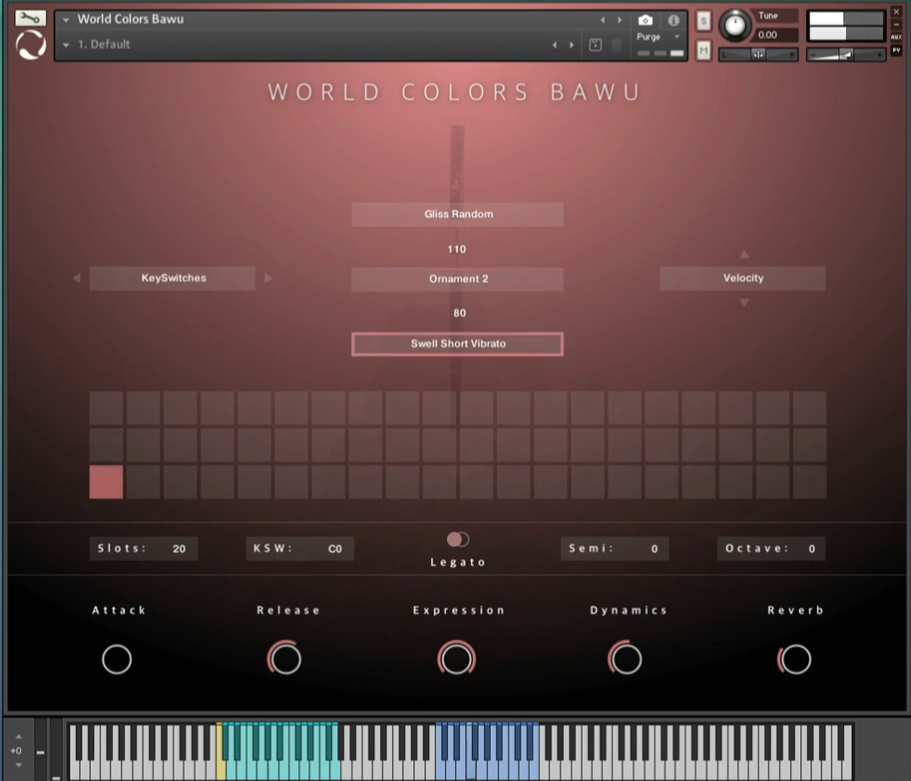Go to previous snapshot arrow

[555, 45]
